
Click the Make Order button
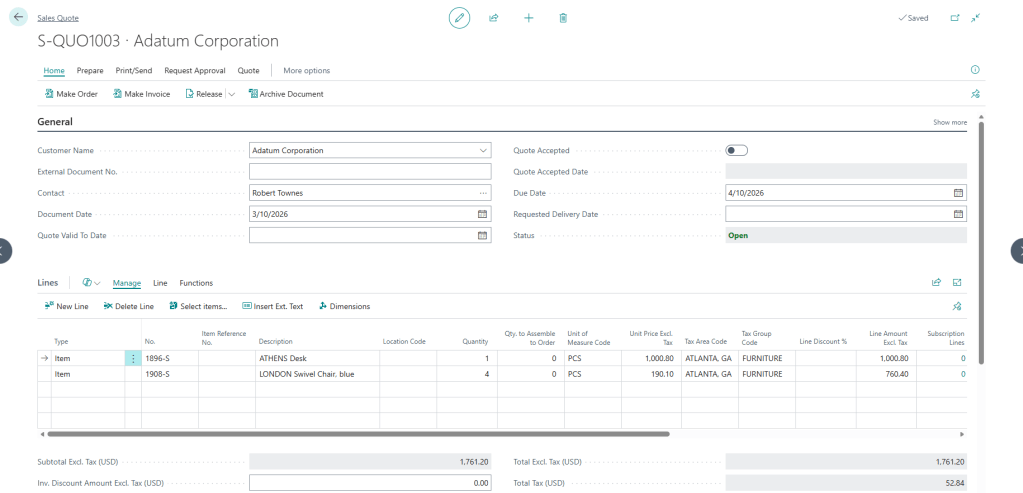coord(71,94)
